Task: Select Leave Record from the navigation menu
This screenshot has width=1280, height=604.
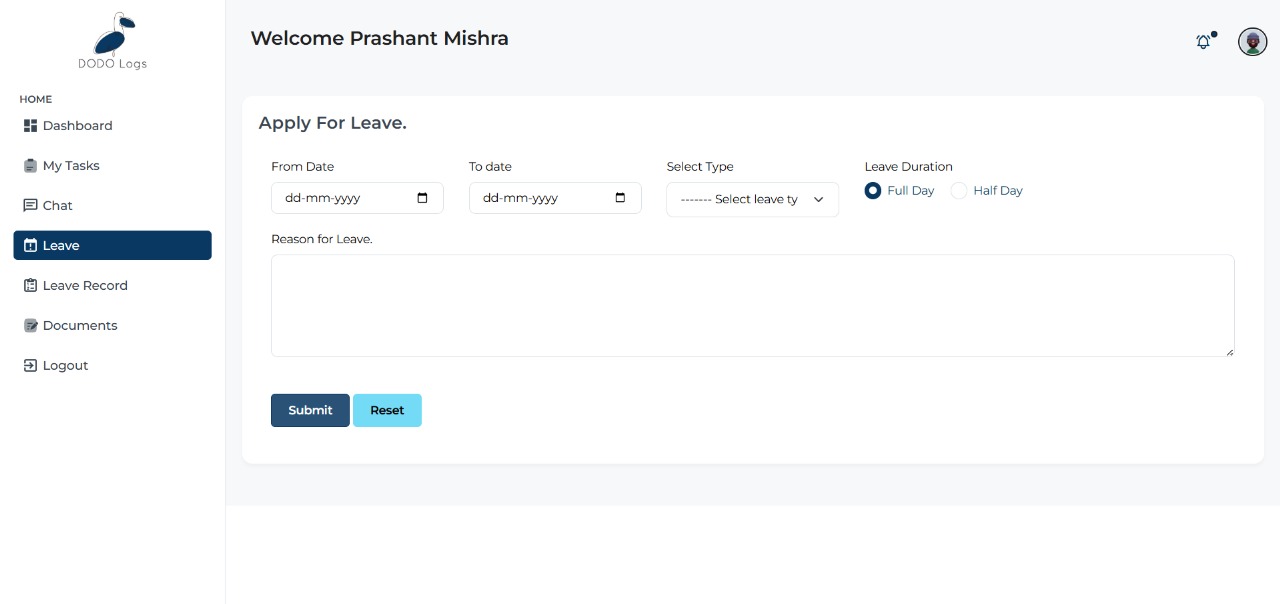Action: (85, 285)
